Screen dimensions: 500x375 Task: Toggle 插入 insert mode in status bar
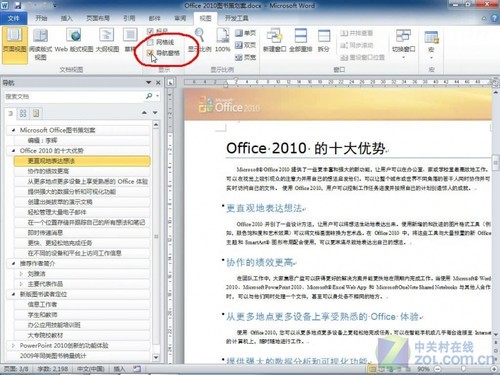[119, 369]
